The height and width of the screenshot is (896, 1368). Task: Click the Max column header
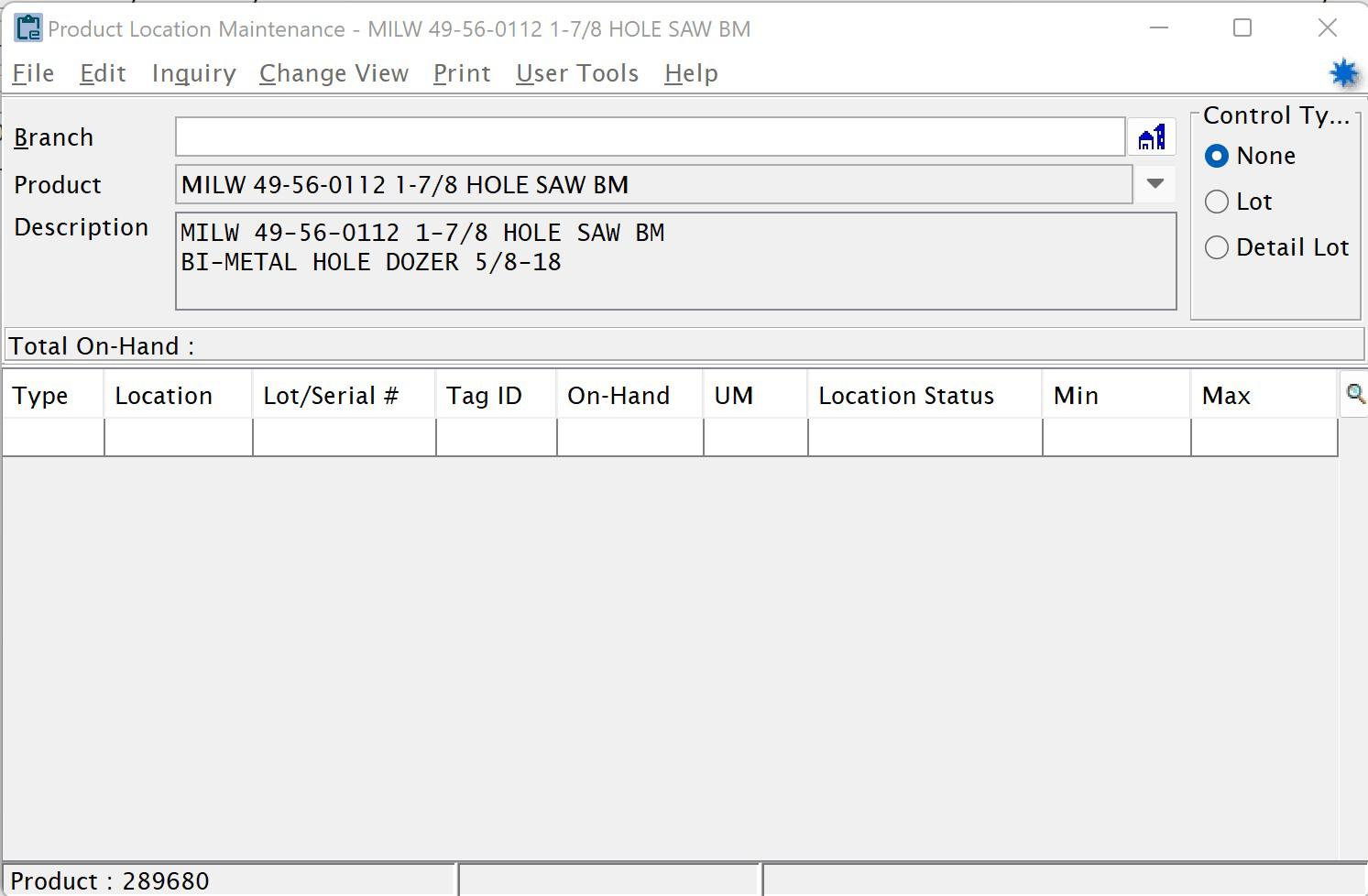pos(1265,395)
